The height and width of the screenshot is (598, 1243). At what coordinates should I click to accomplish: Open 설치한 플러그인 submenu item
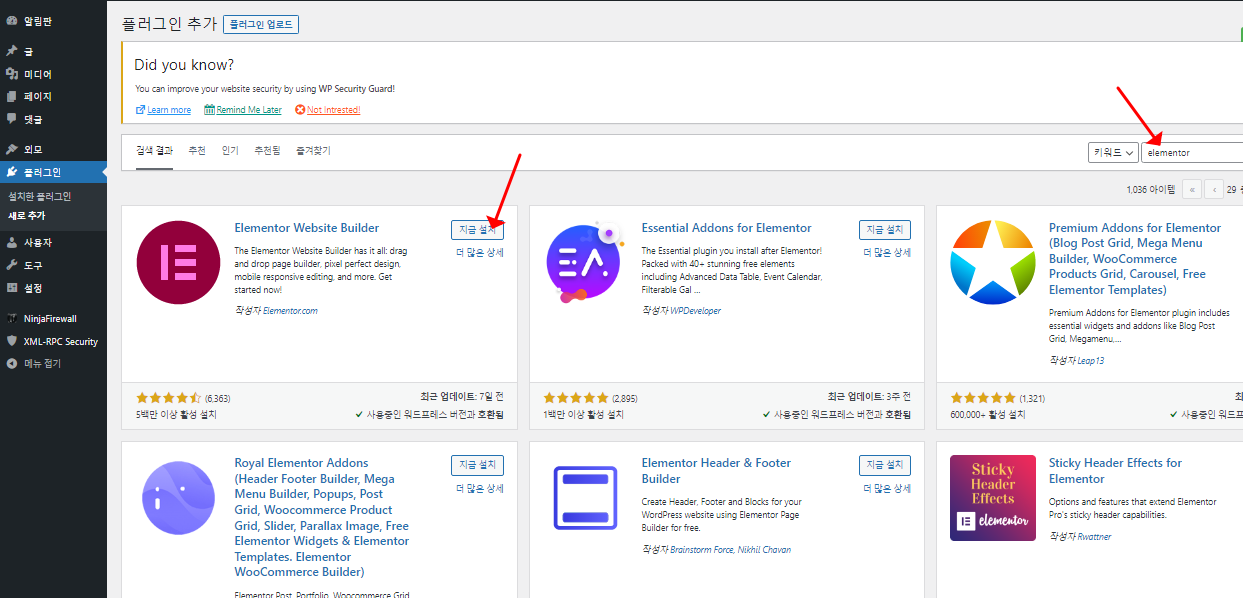[x=40, y=196]
